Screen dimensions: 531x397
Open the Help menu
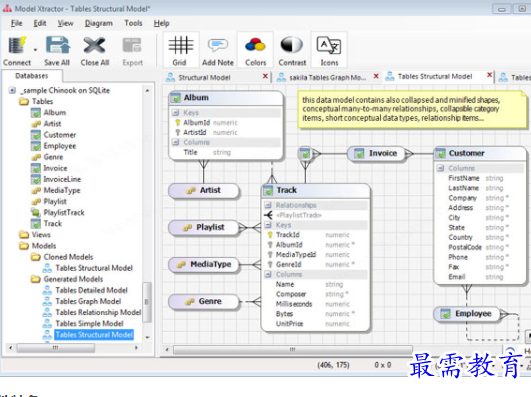[161, 23]
